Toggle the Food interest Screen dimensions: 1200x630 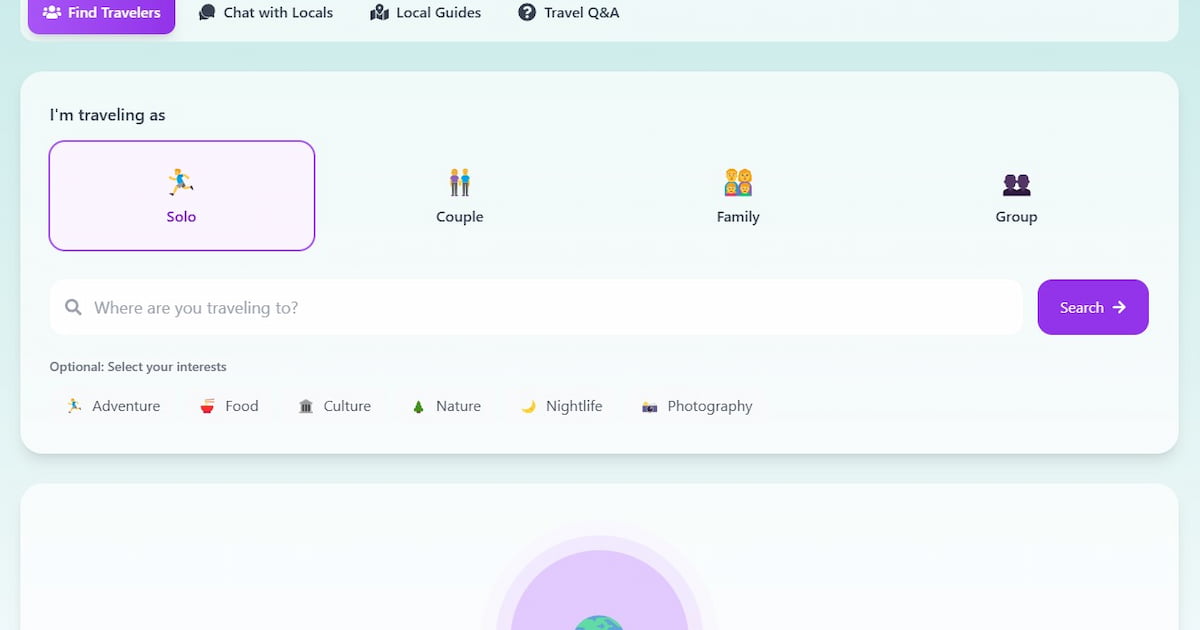(x=229, y=405)
